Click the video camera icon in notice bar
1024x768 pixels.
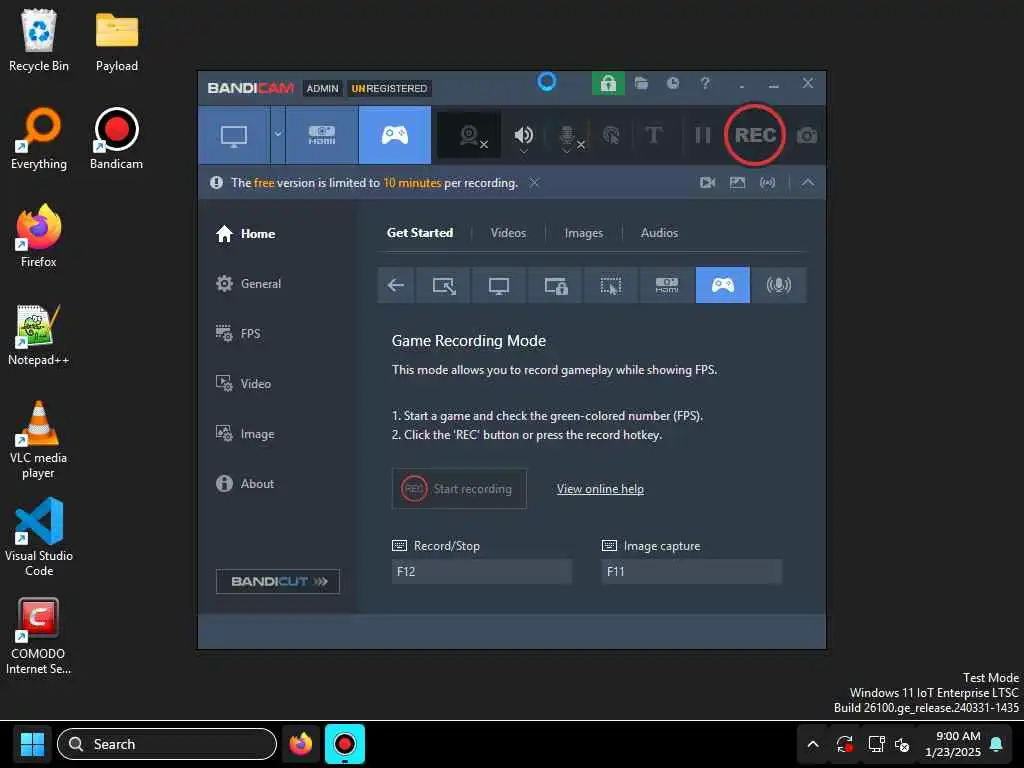point(707,183)
